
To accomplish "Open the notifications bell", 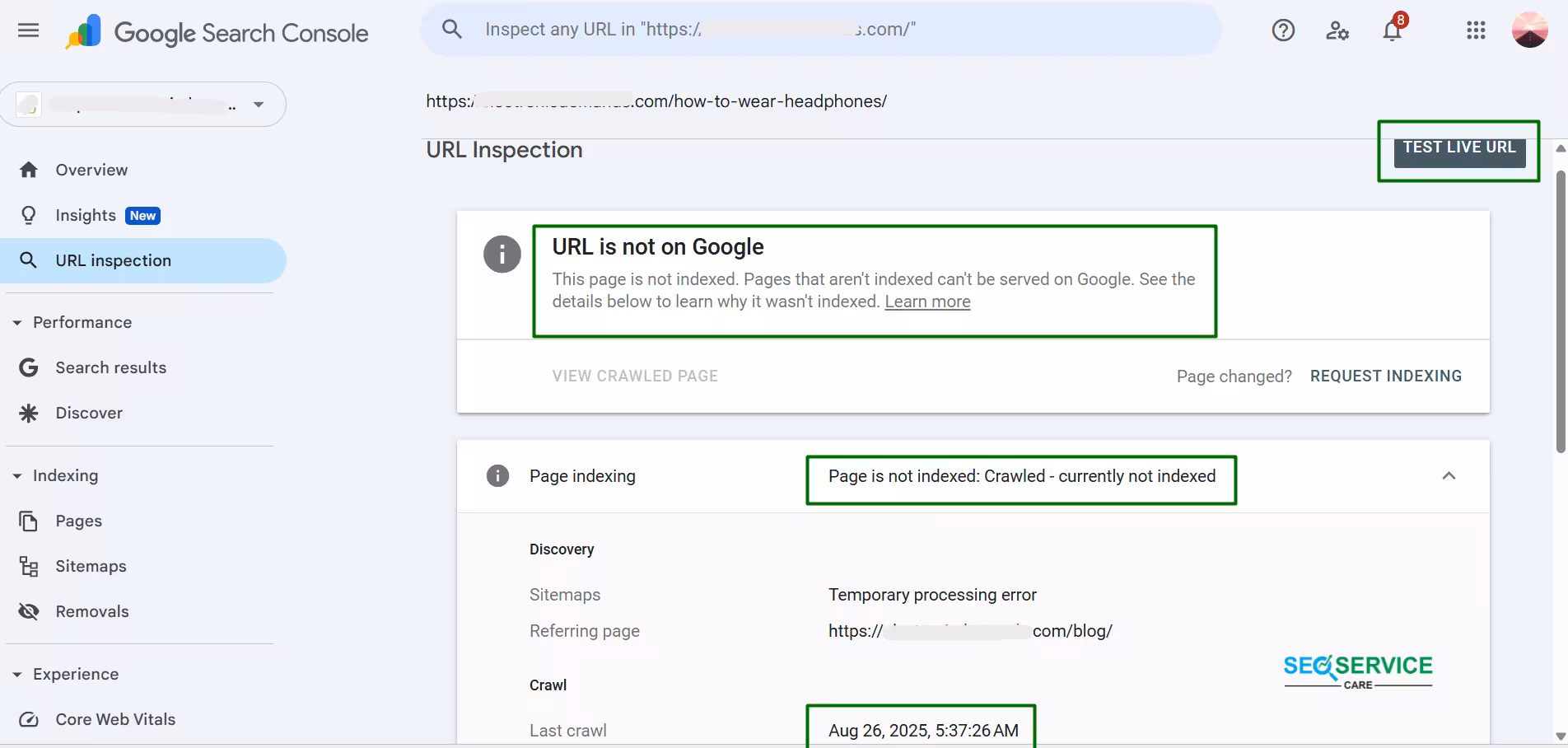I will [x=1392, y=30].
